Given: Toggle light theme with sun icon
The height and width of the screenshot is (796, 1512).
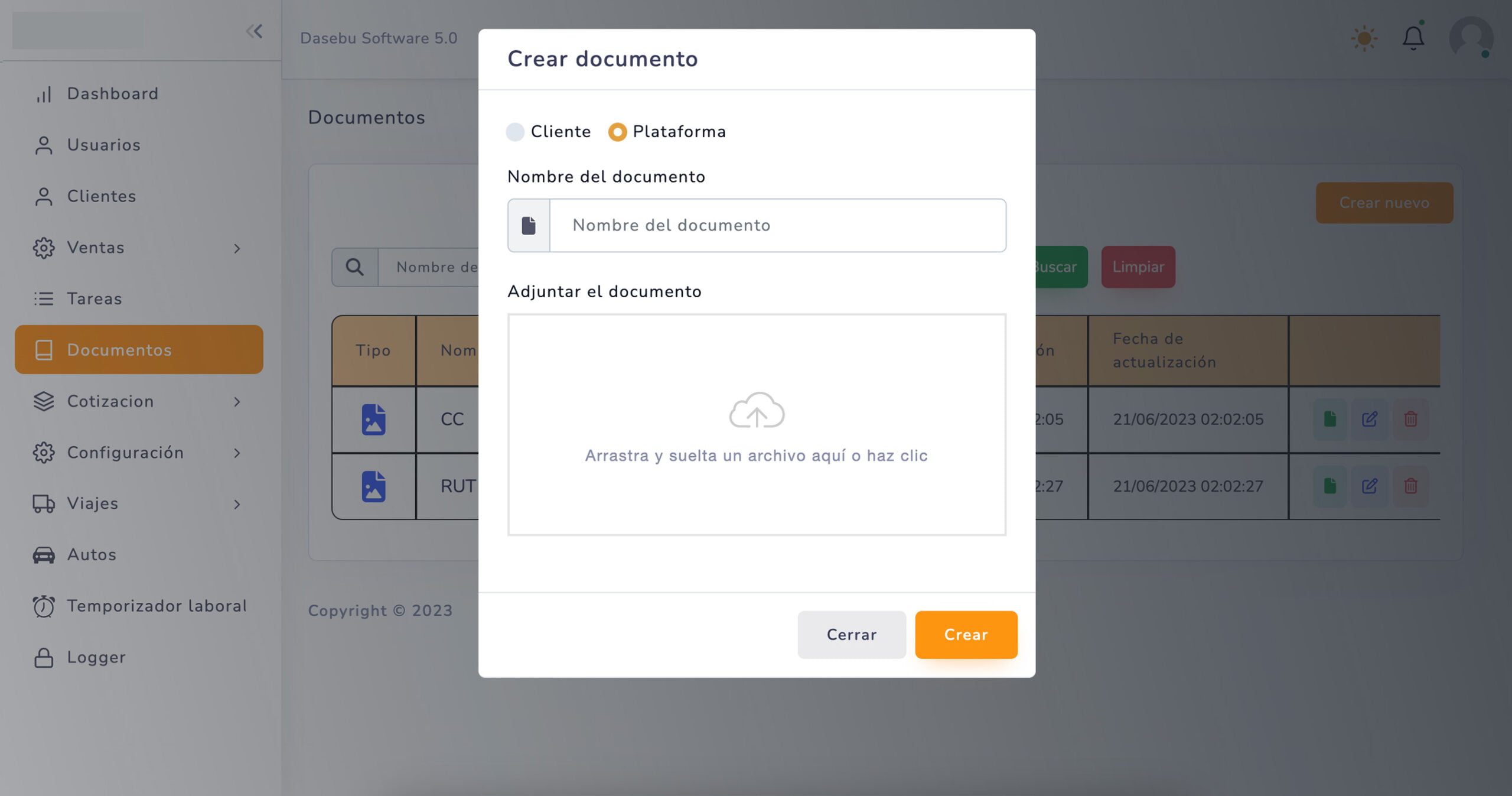Looking at the screenshot, I should pos(1364,38).
